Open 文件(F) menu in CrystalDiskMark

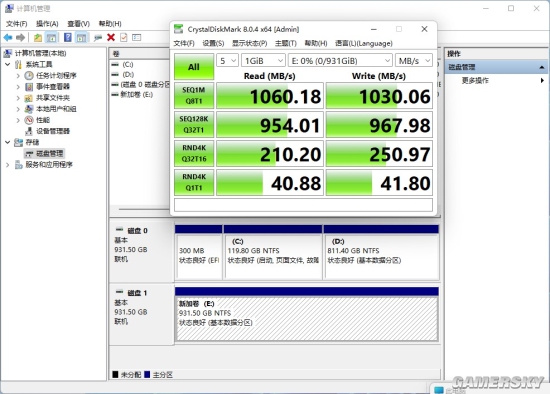pos(184,43)
